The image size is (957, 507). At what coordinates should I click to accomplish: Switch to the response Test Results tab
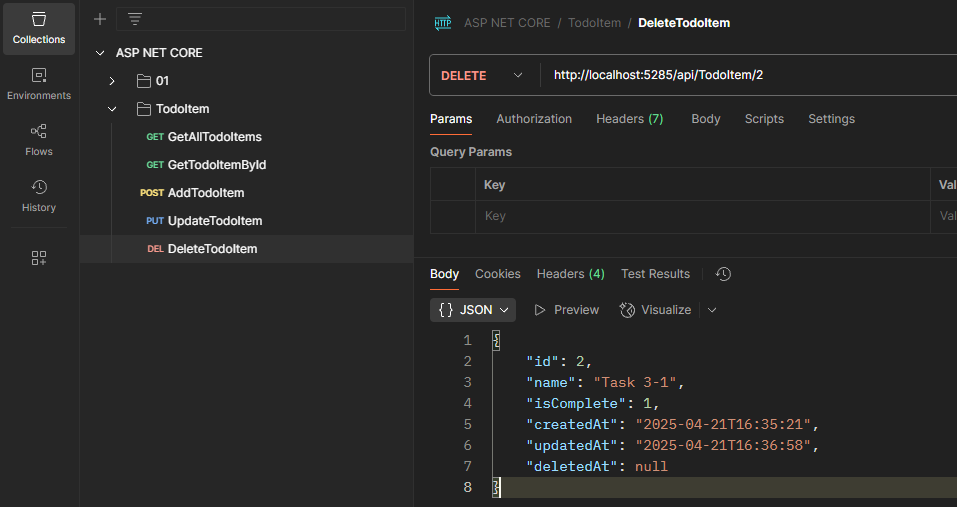point(655,274)
